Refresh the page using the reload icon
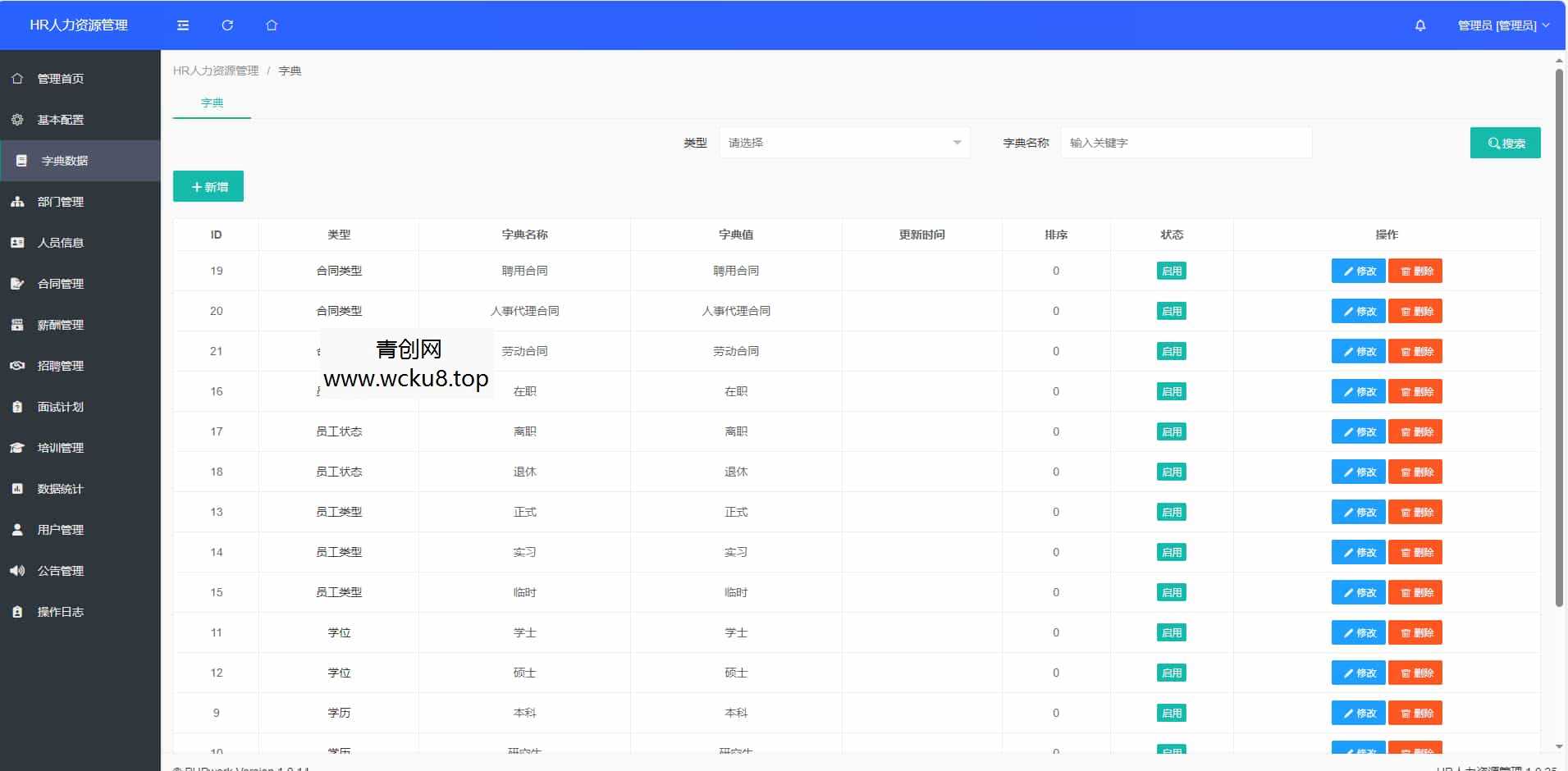Viewport: 1568px width, 771px height. point(227,25)
